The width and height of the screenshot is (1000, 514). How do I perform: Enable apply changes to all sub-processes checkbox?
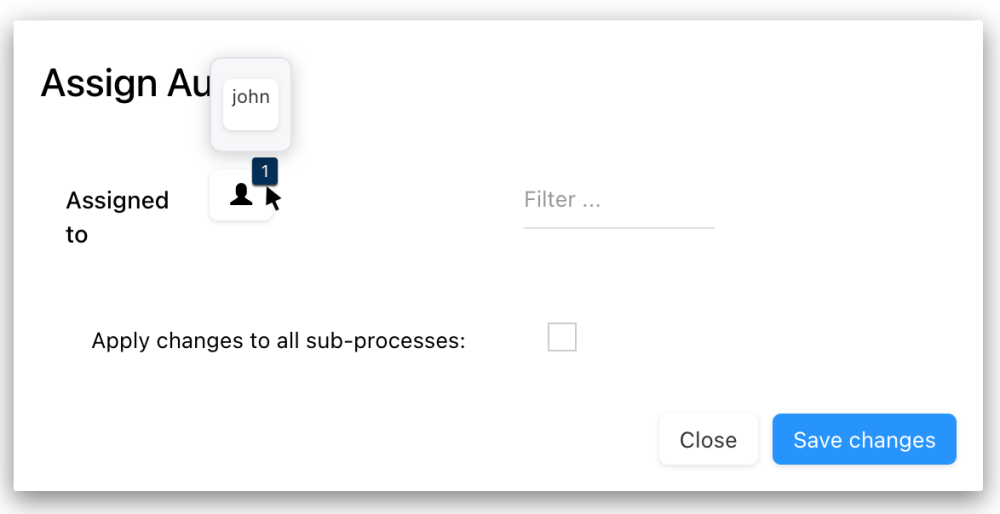[562, 338]
